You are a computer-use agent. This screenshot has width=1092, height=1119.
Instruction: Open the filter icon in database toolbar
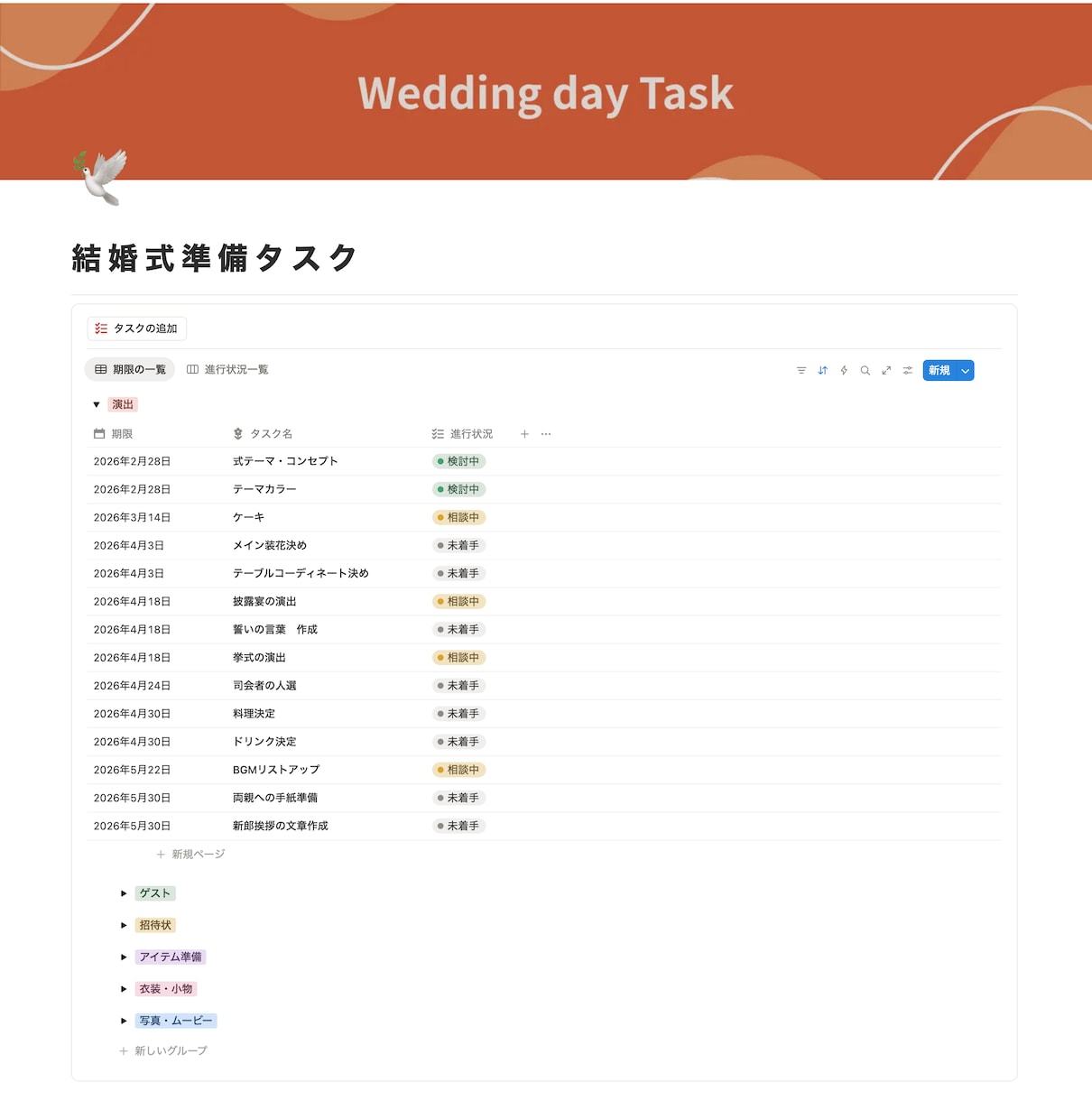[801, 371]
